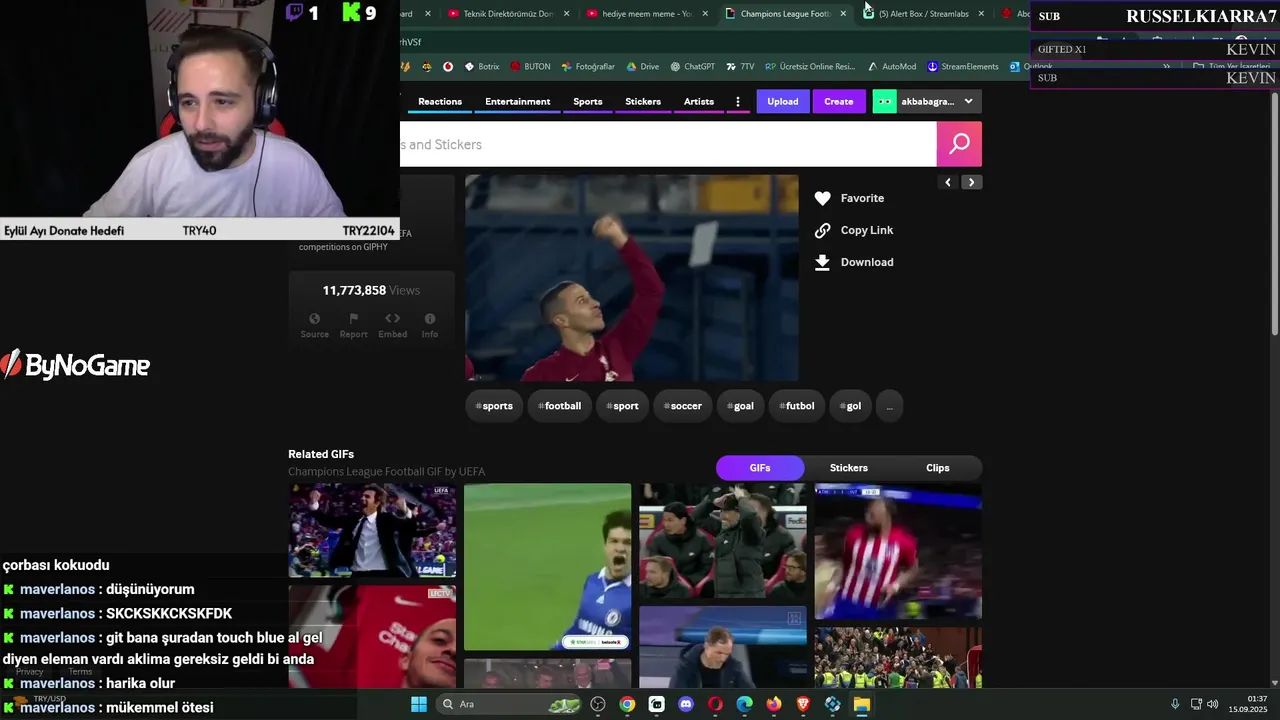Viewport: 1280px width, 720px height.
Task: Click the ChatGPT bookmark
Action: click(692, 67)
